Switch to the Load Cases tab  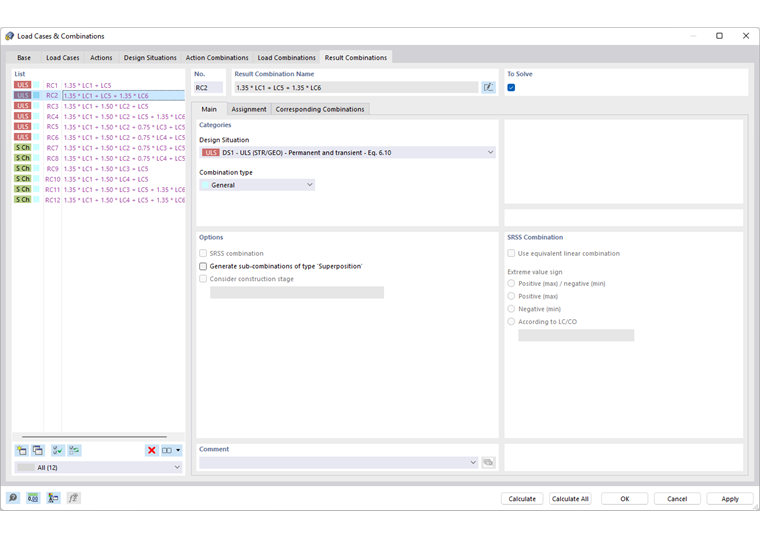click(x=63, y=57)
